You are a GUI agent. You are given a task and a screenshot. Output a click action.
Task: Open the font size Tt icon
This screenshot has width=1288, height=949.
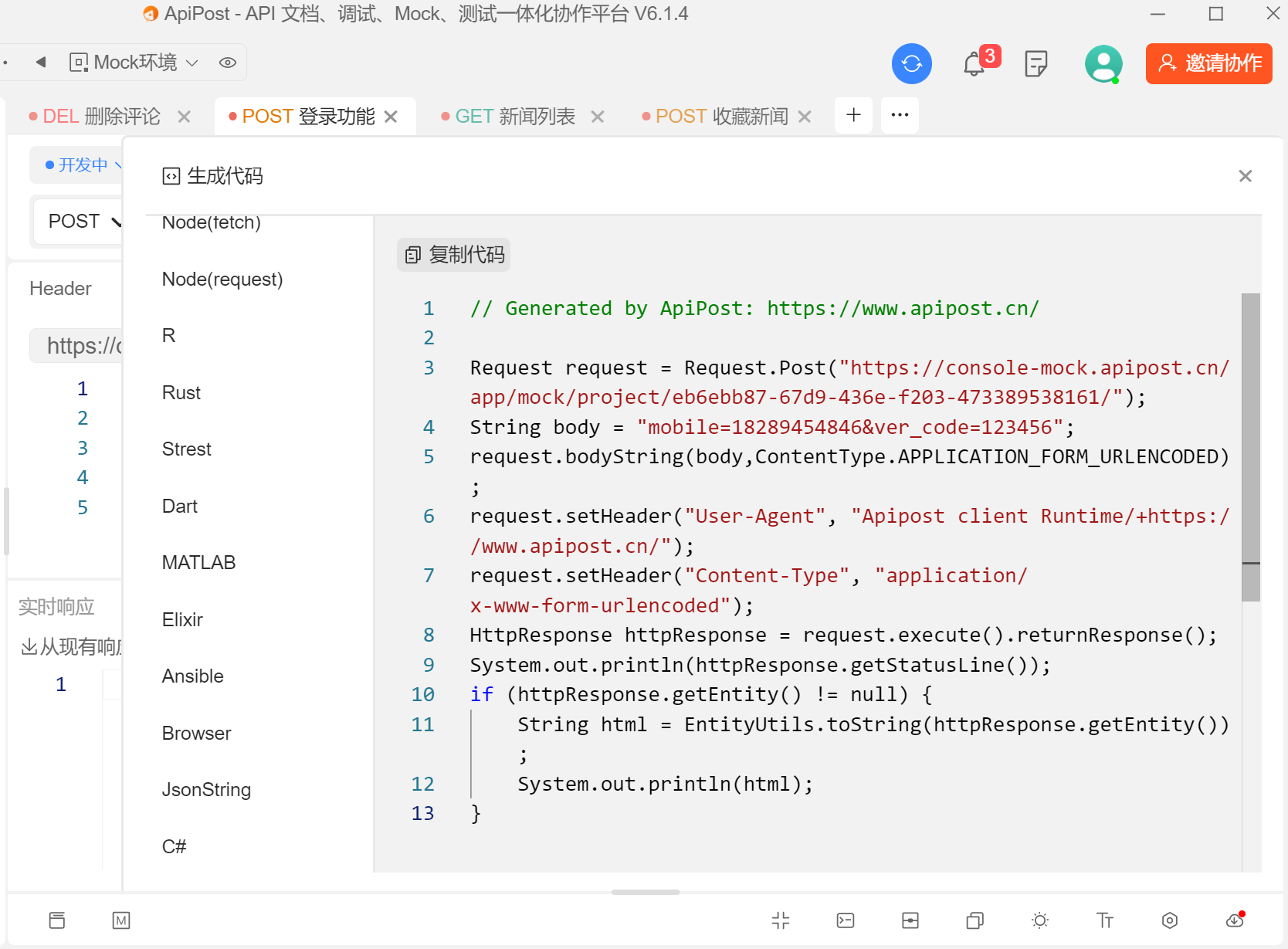click(1105, 920)
